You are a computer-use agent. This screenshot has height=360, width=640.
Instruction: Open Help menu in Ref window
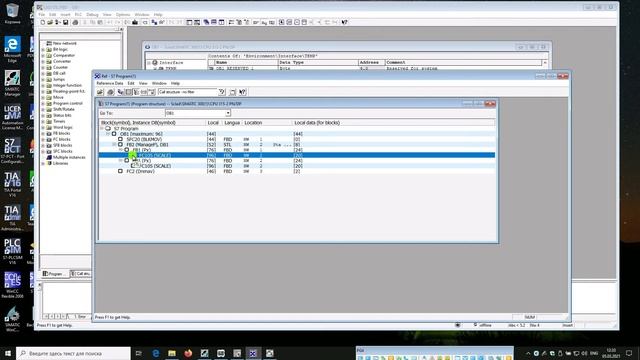pos(175,83)
